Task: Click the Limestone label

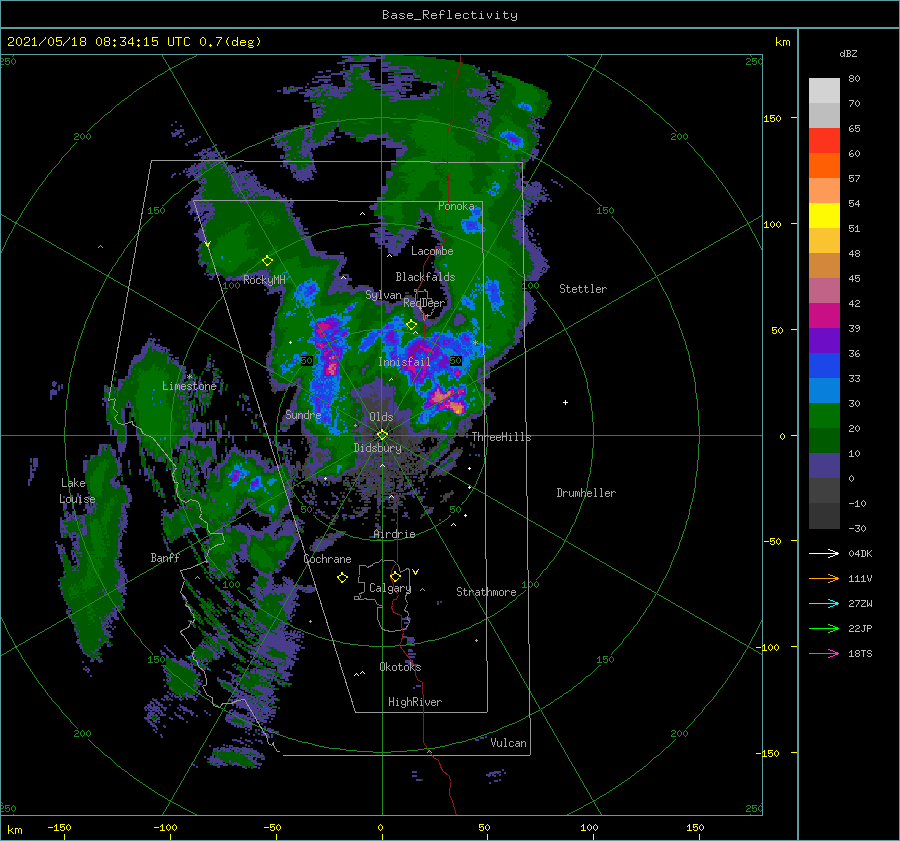Action: (x=189, y=386)
